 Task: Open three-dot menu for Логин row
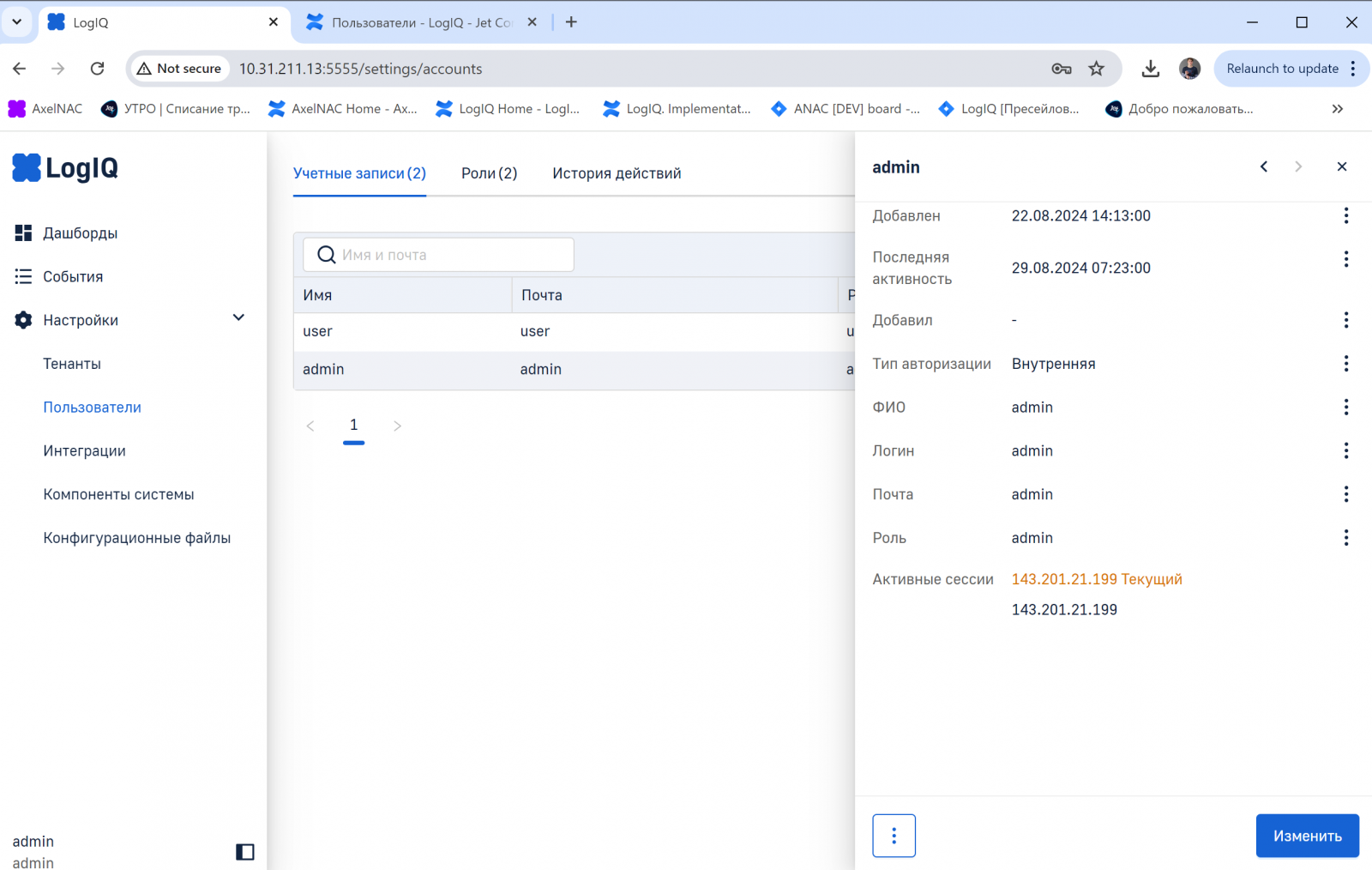(x=1345, y=450)
